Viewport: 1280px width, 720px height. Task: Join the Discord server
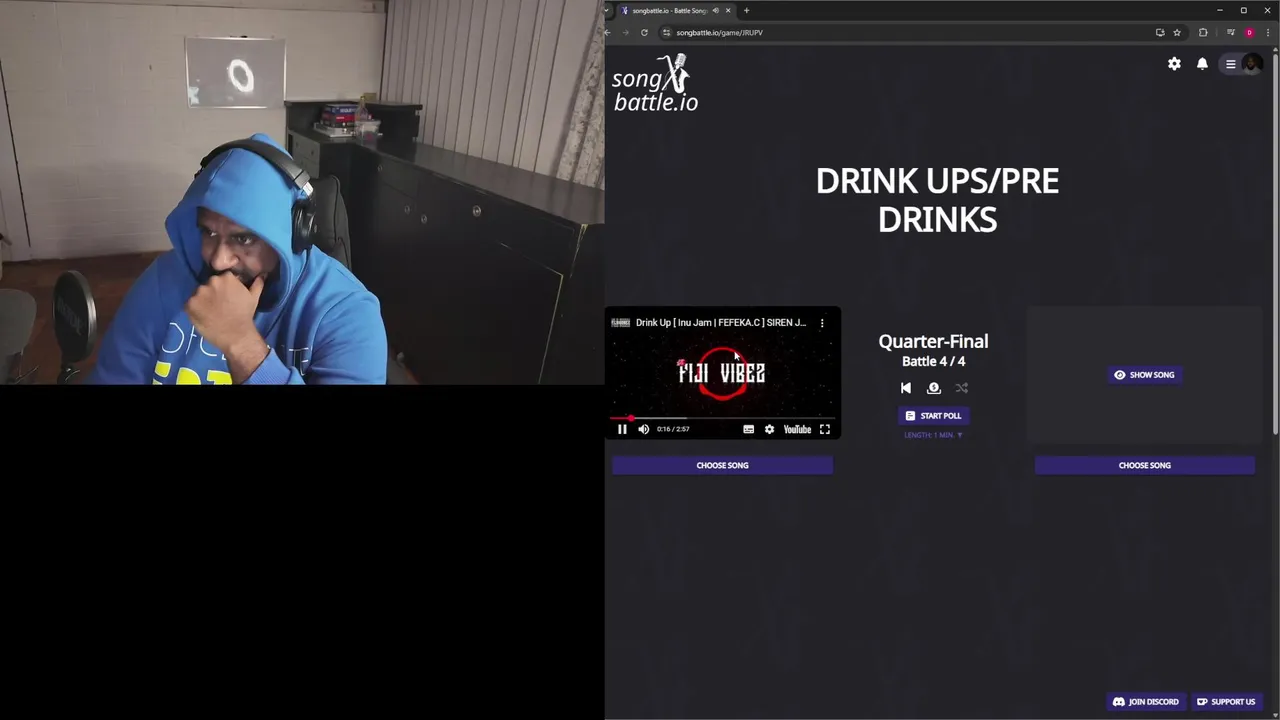pos(1146,702)
